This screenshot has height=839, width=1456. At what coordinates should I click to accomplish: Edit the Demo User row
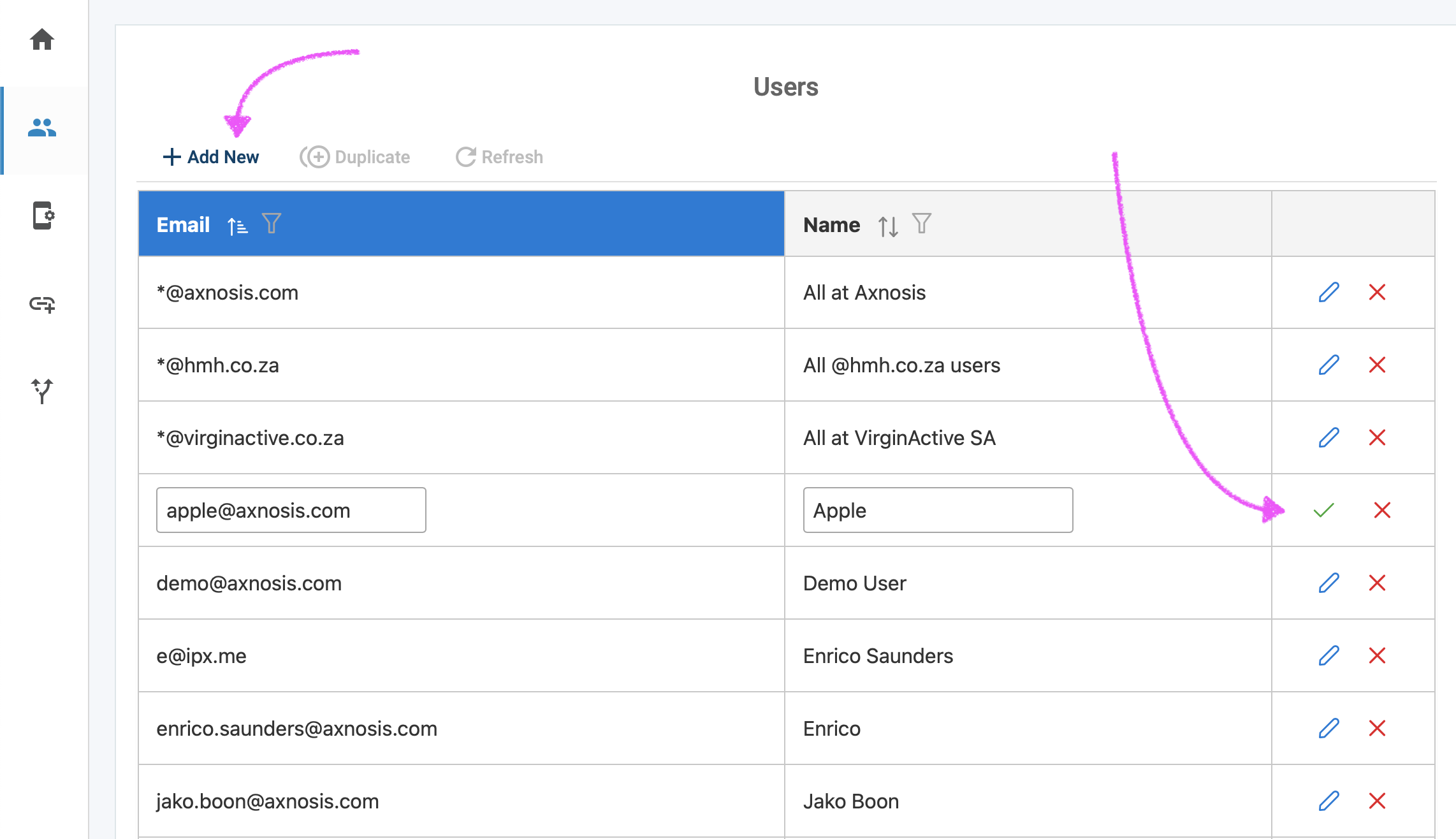click(x=1329, y=583)
